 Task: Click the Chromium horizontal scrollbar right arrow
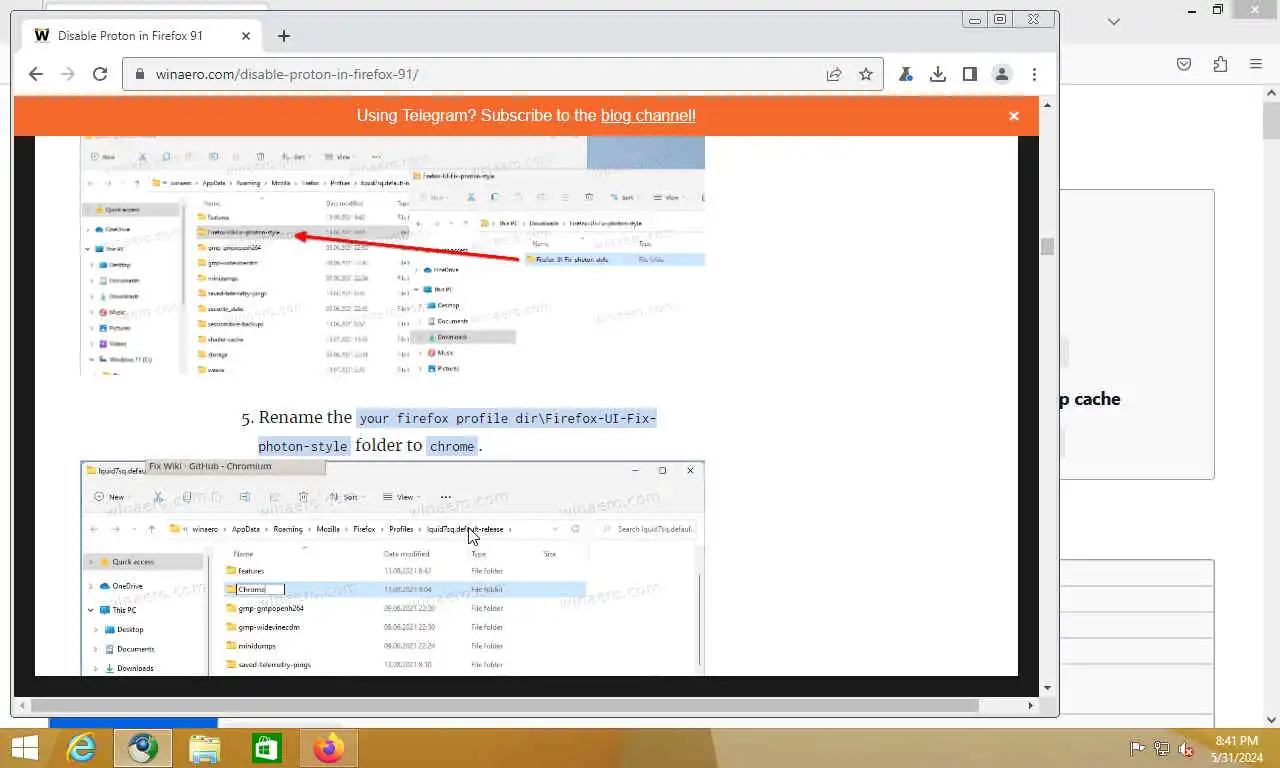(1033, 705)
